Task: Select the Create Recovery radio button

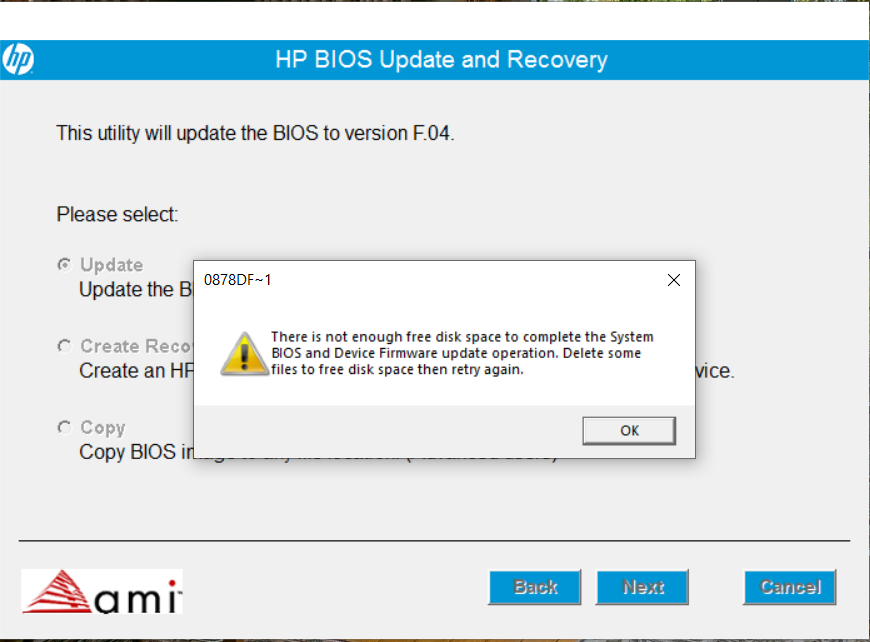Action: coord(64,346)
